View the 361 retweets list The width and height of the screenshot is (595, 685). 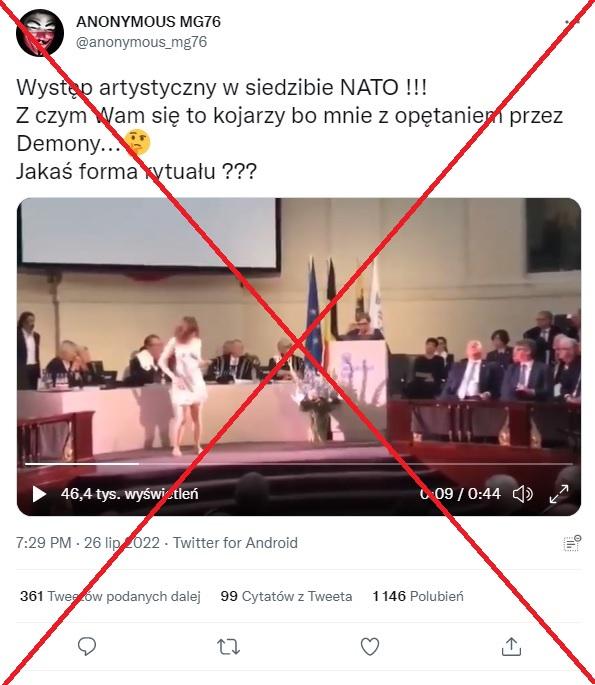tap(110, 596)
